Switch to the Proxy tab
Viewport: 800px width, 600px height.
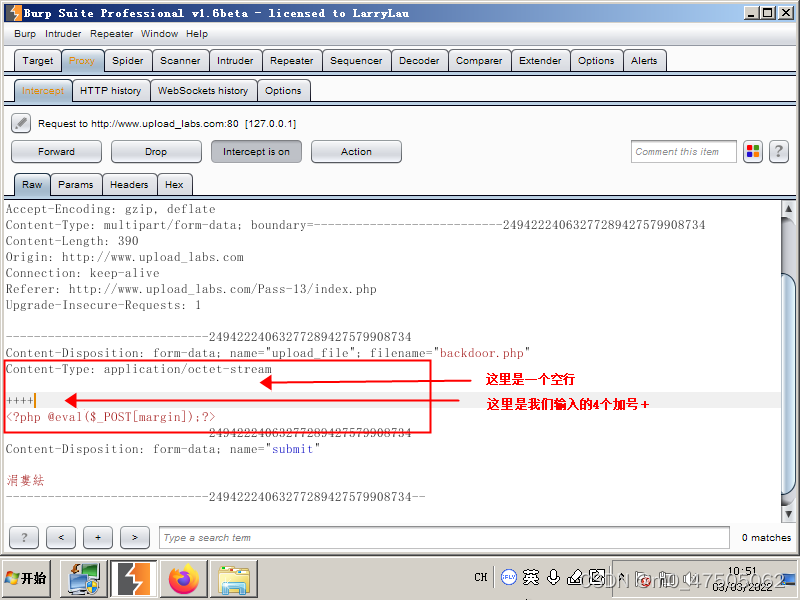click(x=82, y=61)
